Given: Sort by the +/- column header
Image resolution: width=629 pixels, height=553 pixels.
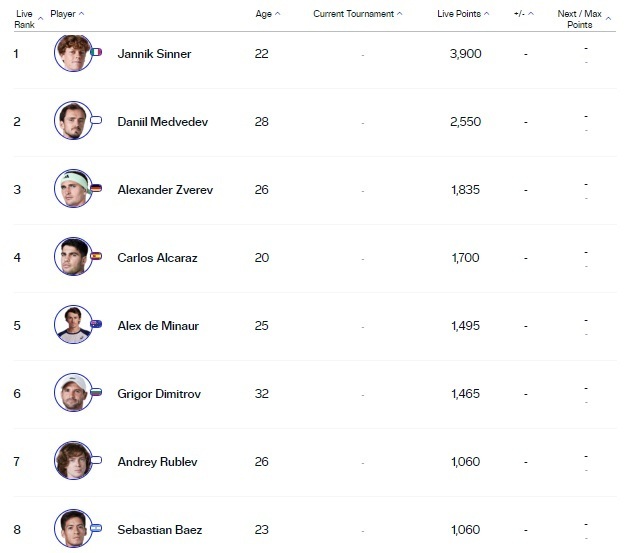Looking at the screenshot, I should click(x=525, y=14).
